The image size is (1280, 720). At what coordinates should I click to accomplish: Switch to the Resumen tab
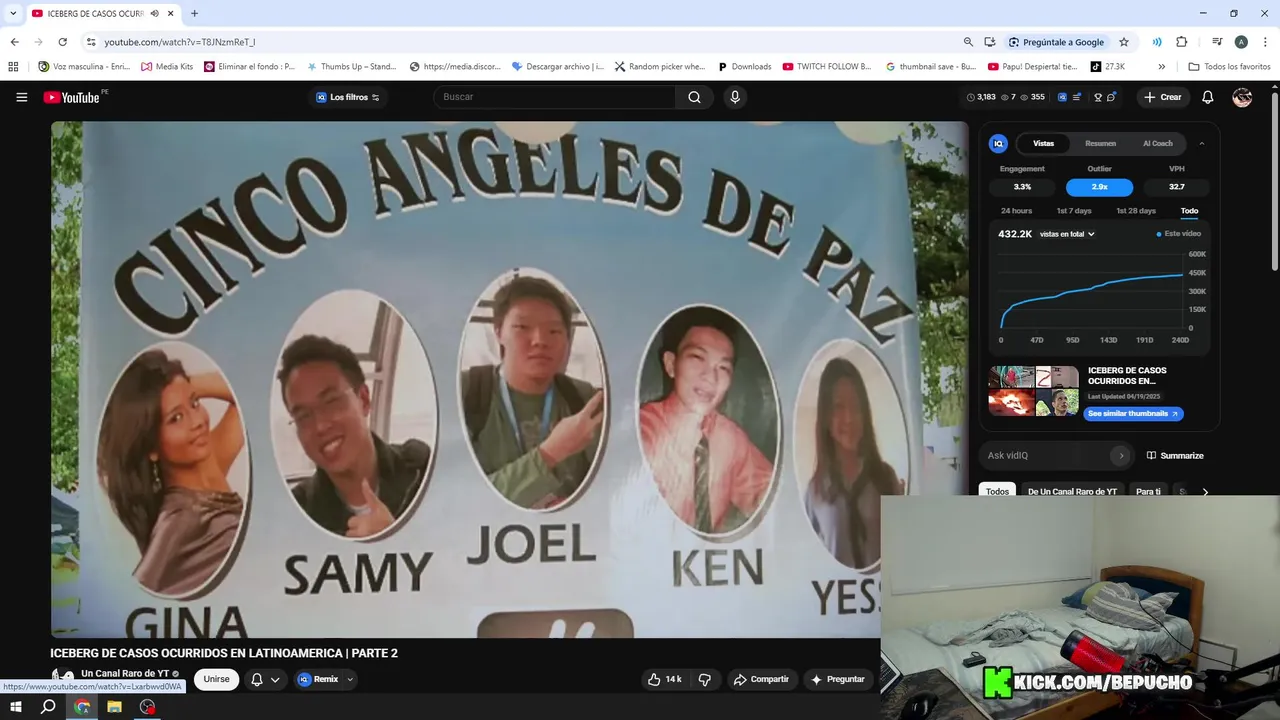click(1100, 143)
